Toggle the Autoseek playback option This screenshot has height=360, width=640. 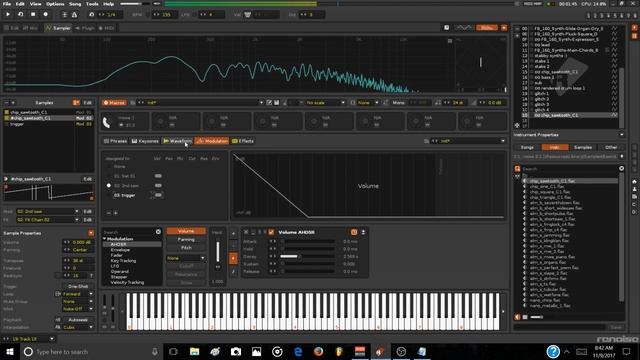pos(78,320)
